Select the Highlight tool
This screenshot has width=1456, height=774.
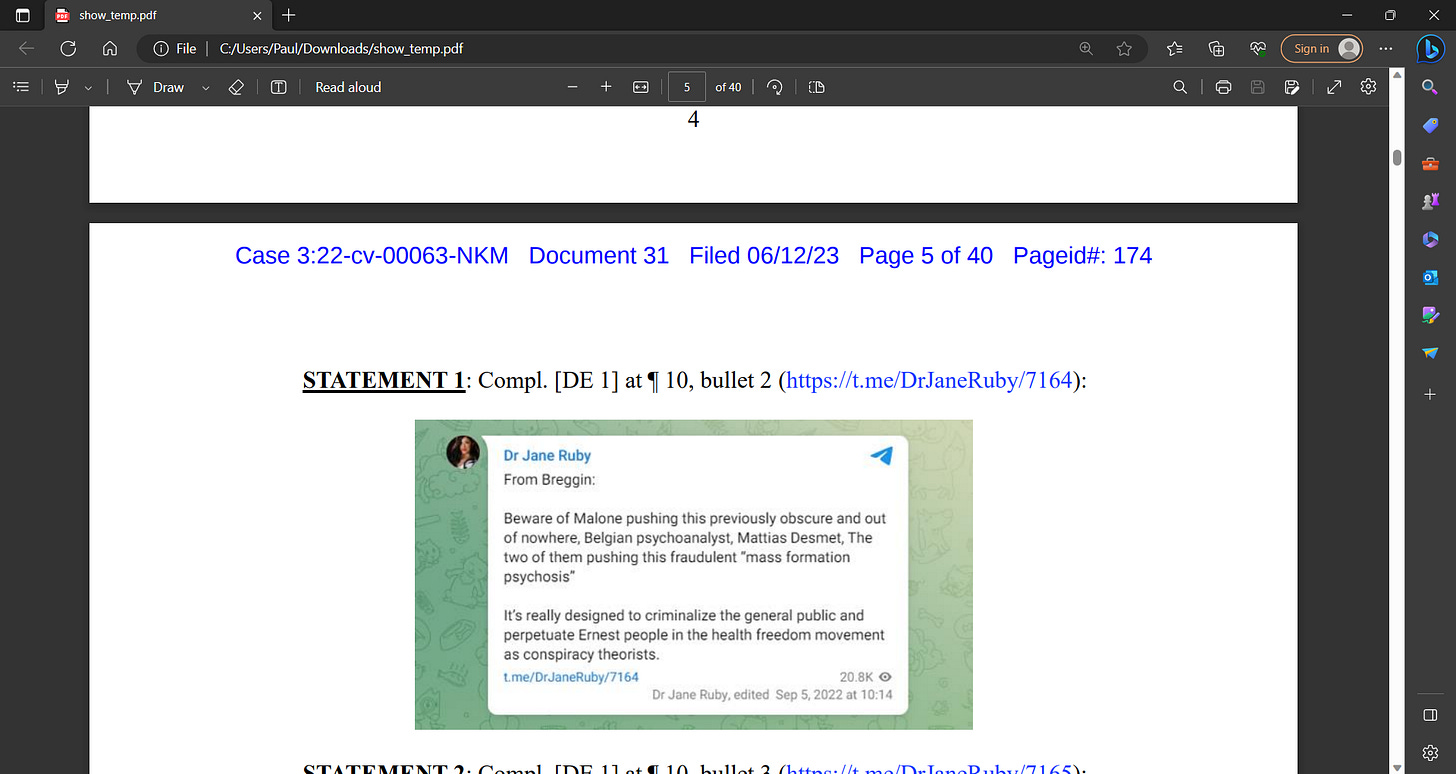click(62, 87)
